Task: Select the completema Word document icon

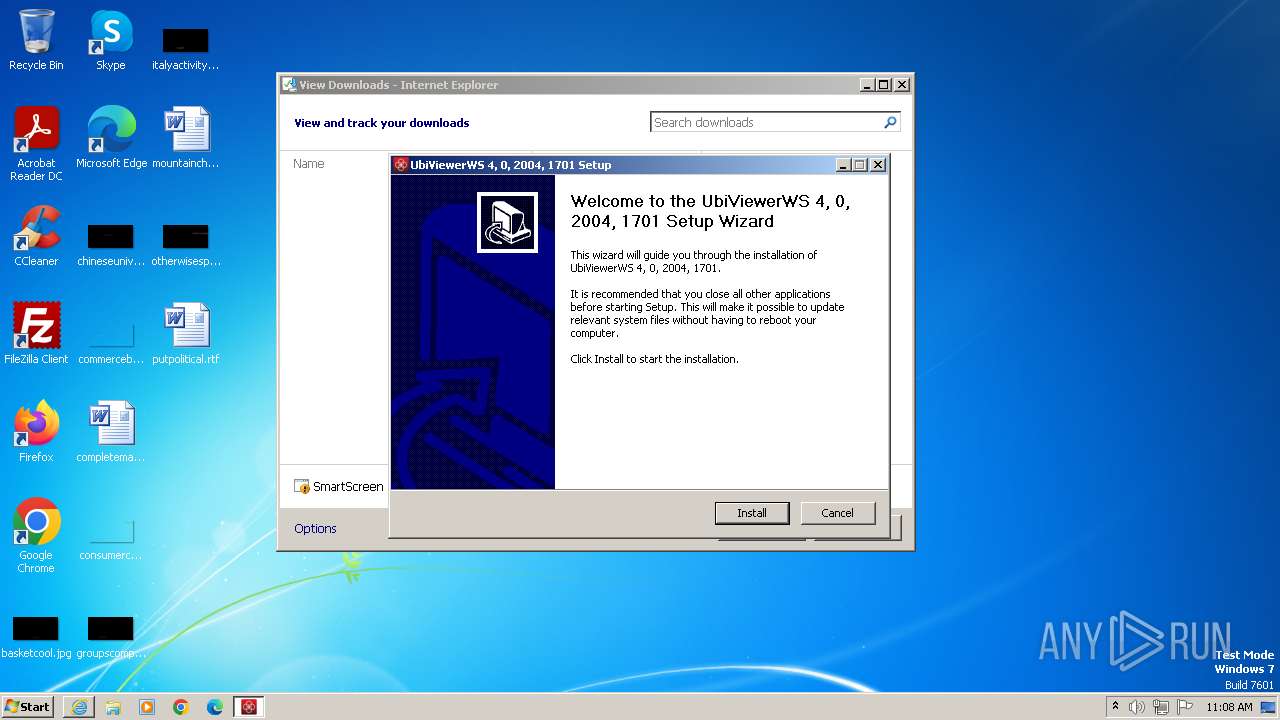Action: (111, 431)
